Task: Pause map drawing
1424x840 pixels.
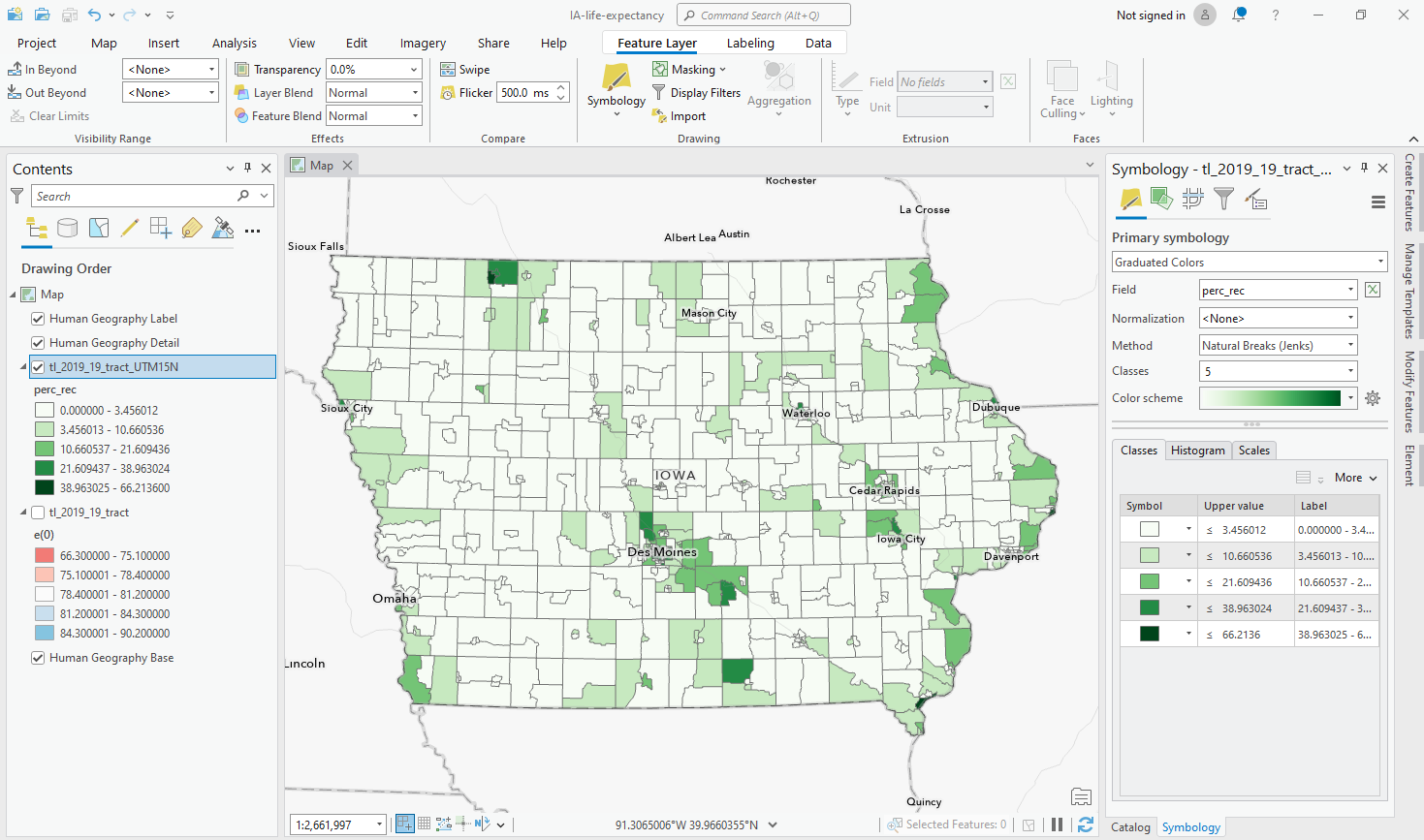Action: coord(1057,824)
